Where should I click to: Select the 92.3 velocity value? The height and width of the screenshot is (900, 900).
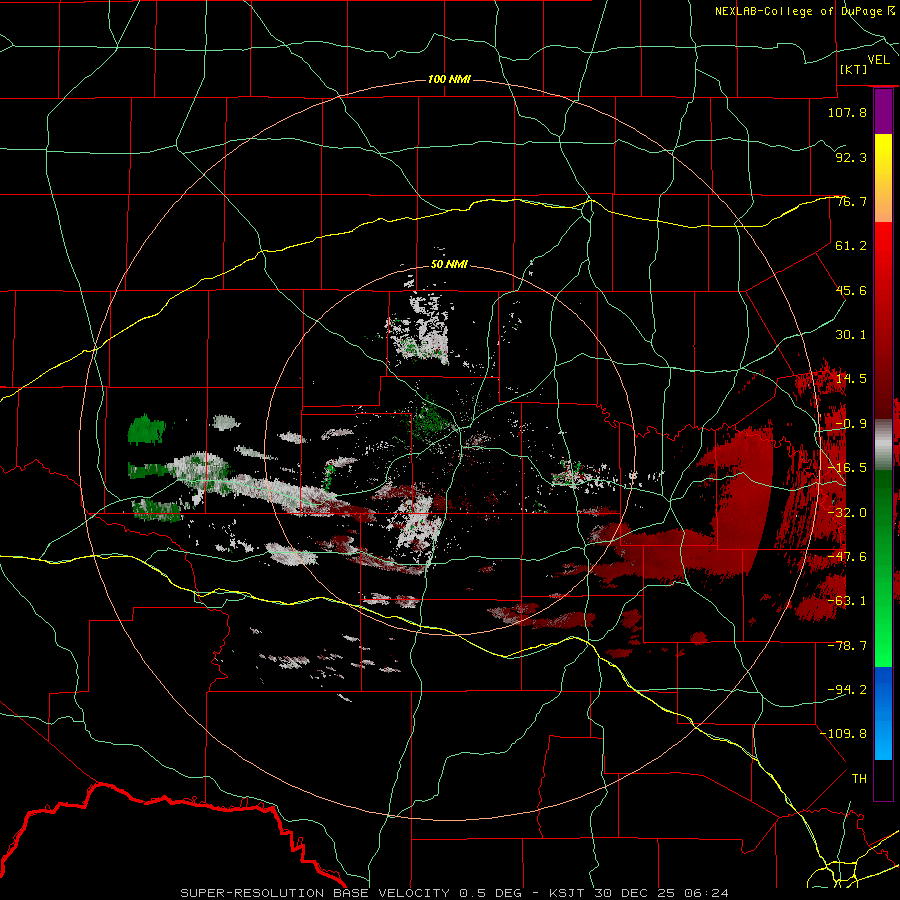coord(851,157)
